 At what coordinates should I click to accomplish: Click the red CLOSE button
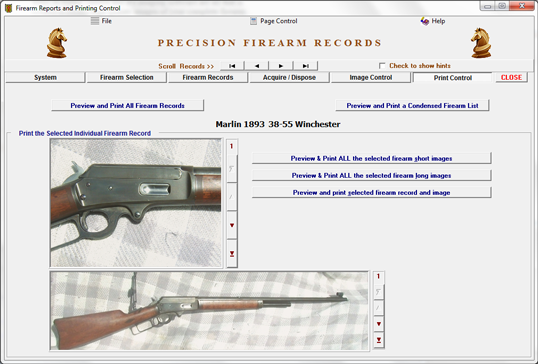click(511, 78)
